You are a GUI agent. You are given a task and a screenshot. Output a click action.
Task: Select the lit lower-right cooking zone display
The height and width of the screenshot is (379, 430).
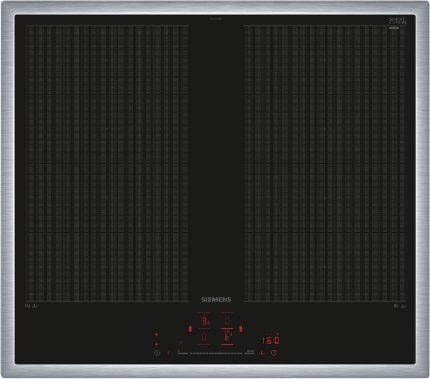click(228, 337)
